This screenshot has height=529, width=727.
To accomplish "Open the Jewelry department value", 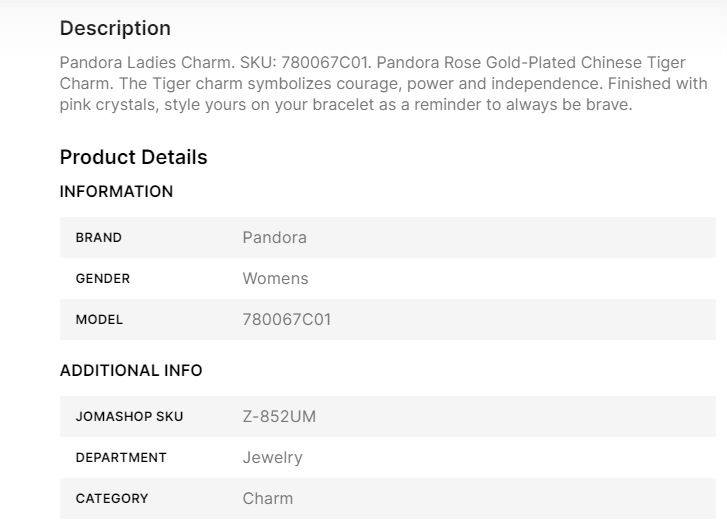I will (272, 457).
